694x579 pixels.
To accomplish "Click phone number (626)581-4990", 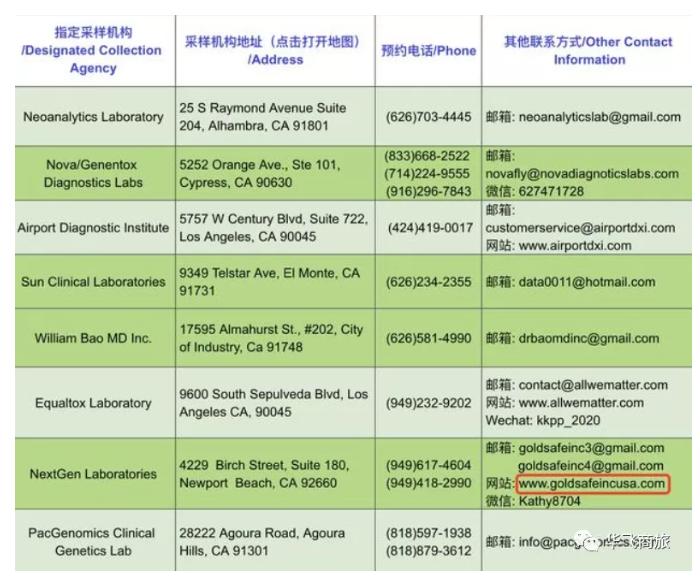I will tap(428, 339).
